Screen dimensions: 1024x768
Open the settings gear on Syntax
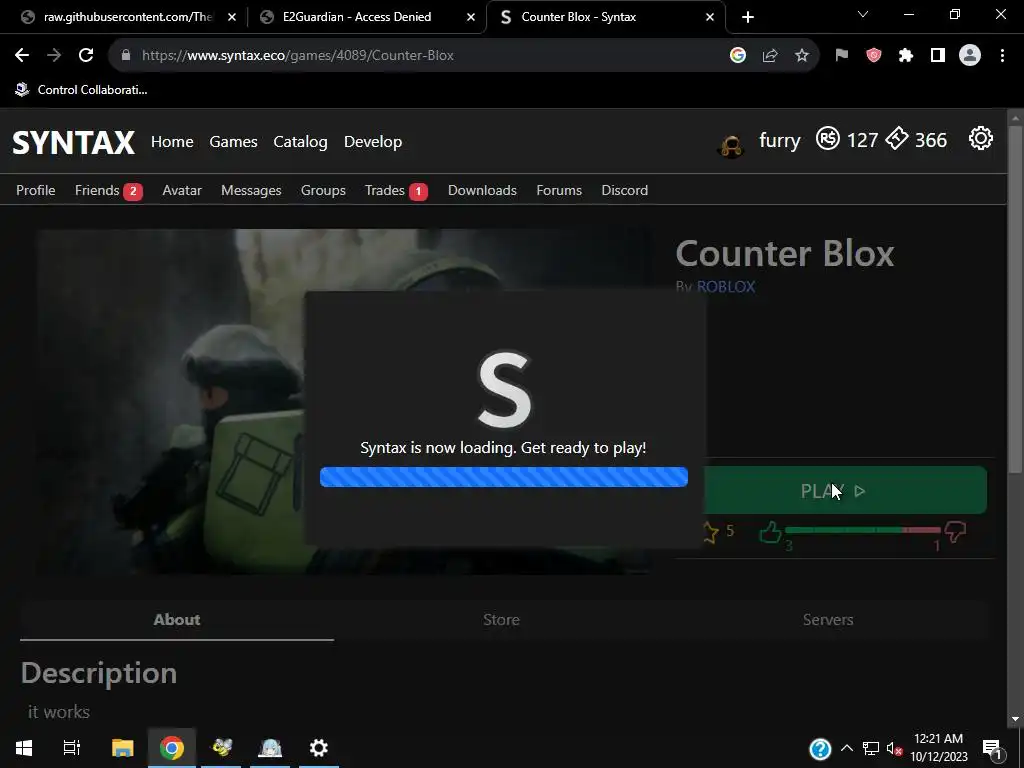point(981,138)
